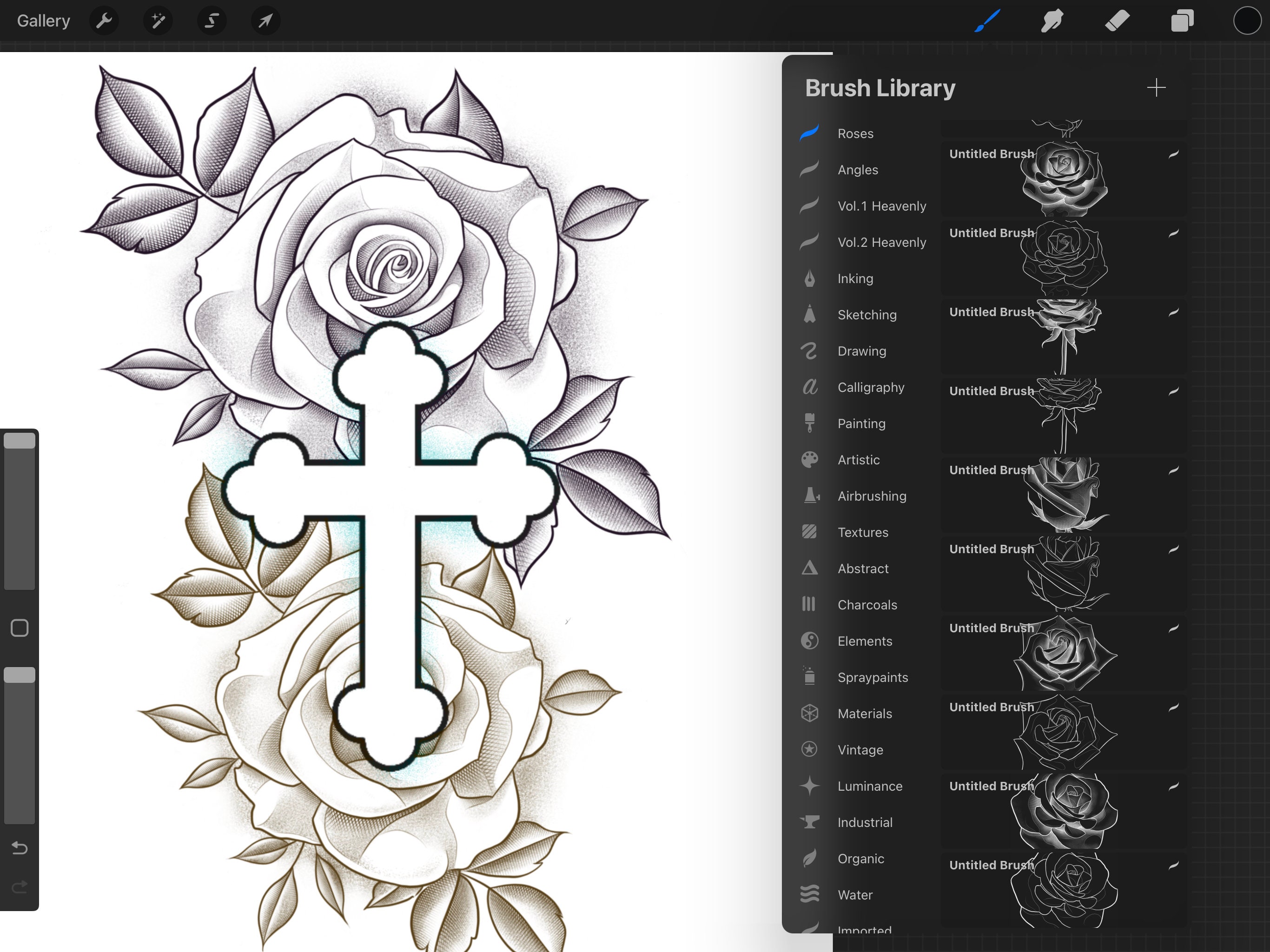Image resolution: width=1270 pixels, height=952 pixels.
Task: Click the Textures hatched square icon
Action: pyautogui.click(x=809, y=532)
